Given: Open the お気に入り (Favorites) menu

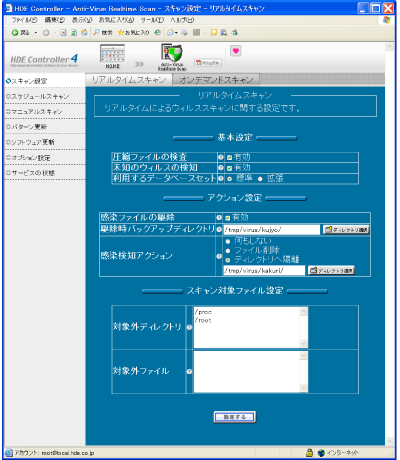Looking at the screenshot, I should point(116,20).
